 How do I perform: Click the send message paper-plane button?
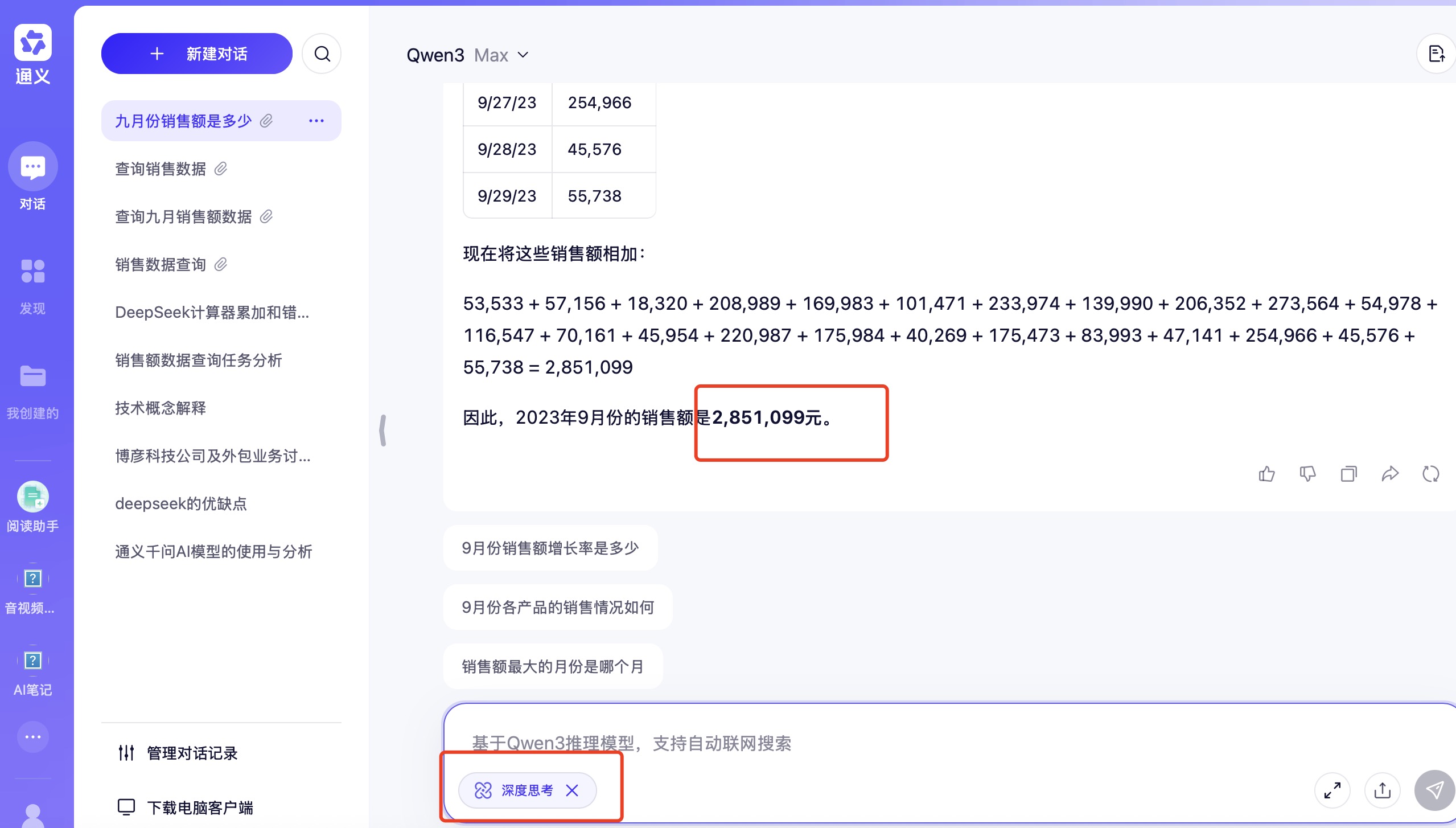pyautogui.click(x=1434, y=790)
